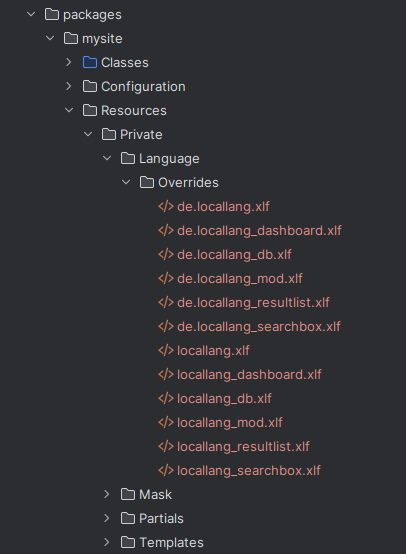Image resolution: width=406 pixels, height=554 pixels.
Task: Collapse the Overrides folder chevron
Action: pyautogui.click(x=126, y=182)
